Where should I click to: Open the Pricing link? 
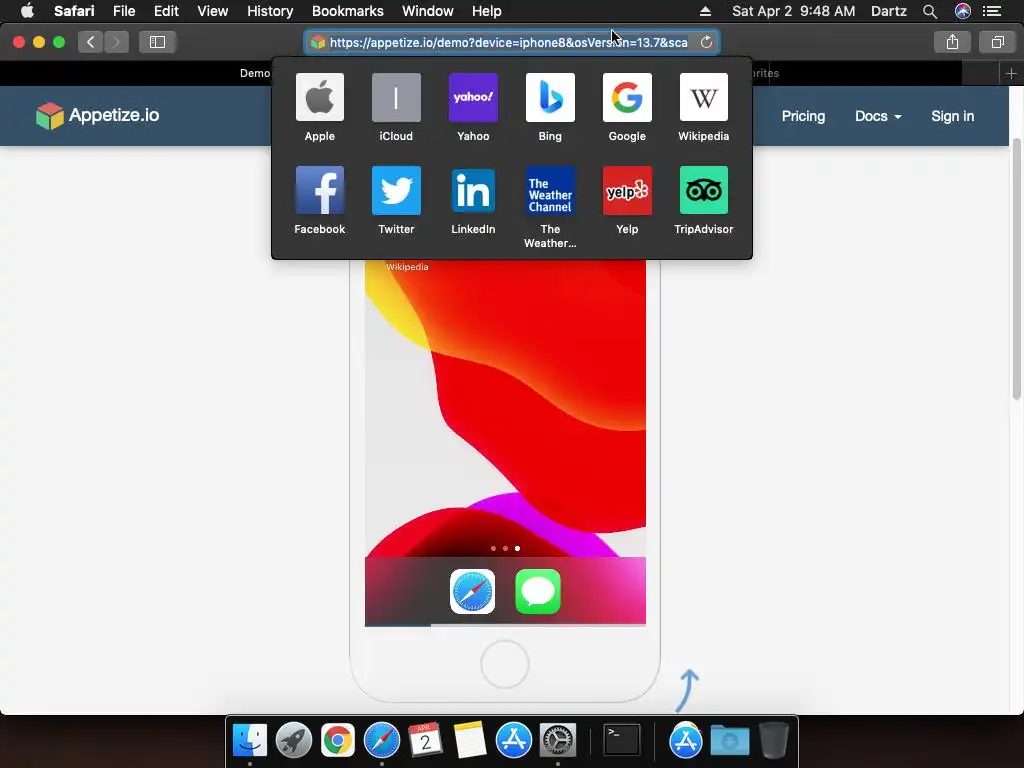click(x=803, y=116)
